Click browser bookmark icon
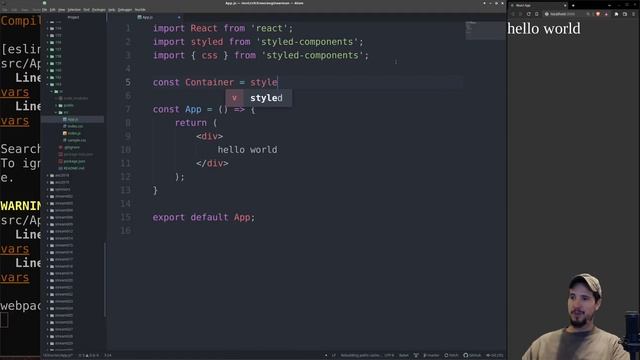 (x=537, y=14)
